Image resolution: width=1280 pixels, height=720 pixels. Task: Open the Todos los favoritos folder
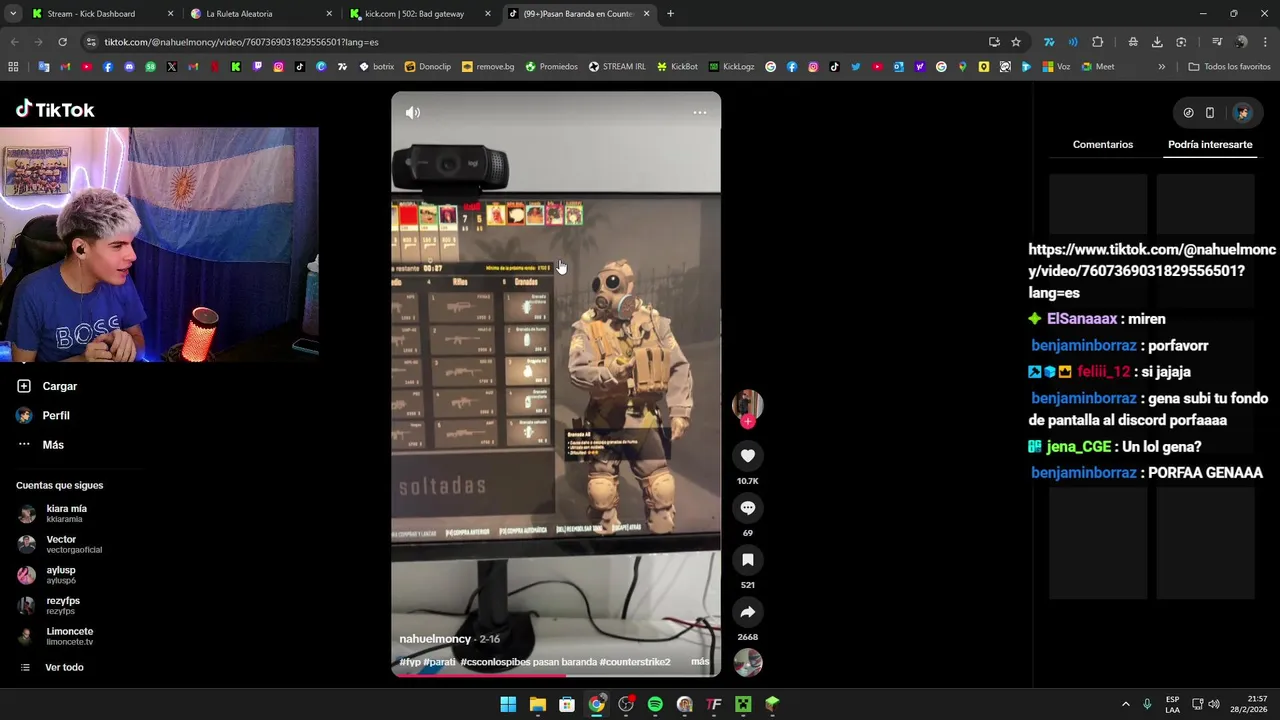(x=1229, y=67)
